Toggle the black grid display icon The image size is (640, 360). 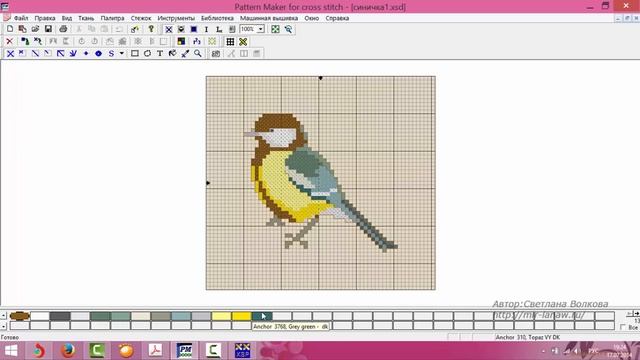point(230,41)
